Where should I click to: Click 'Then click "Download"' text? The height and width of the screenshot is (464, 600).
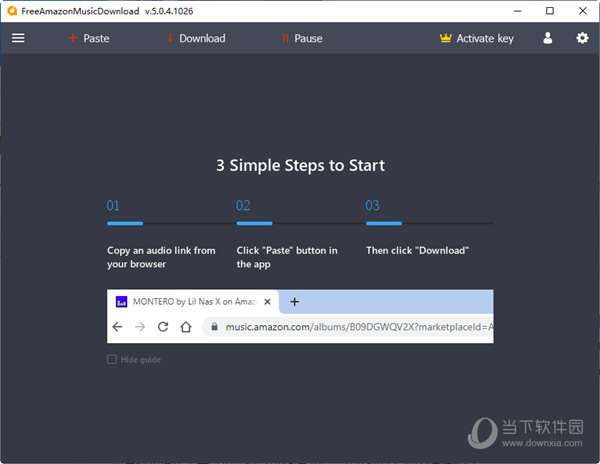tap(417, 251)
